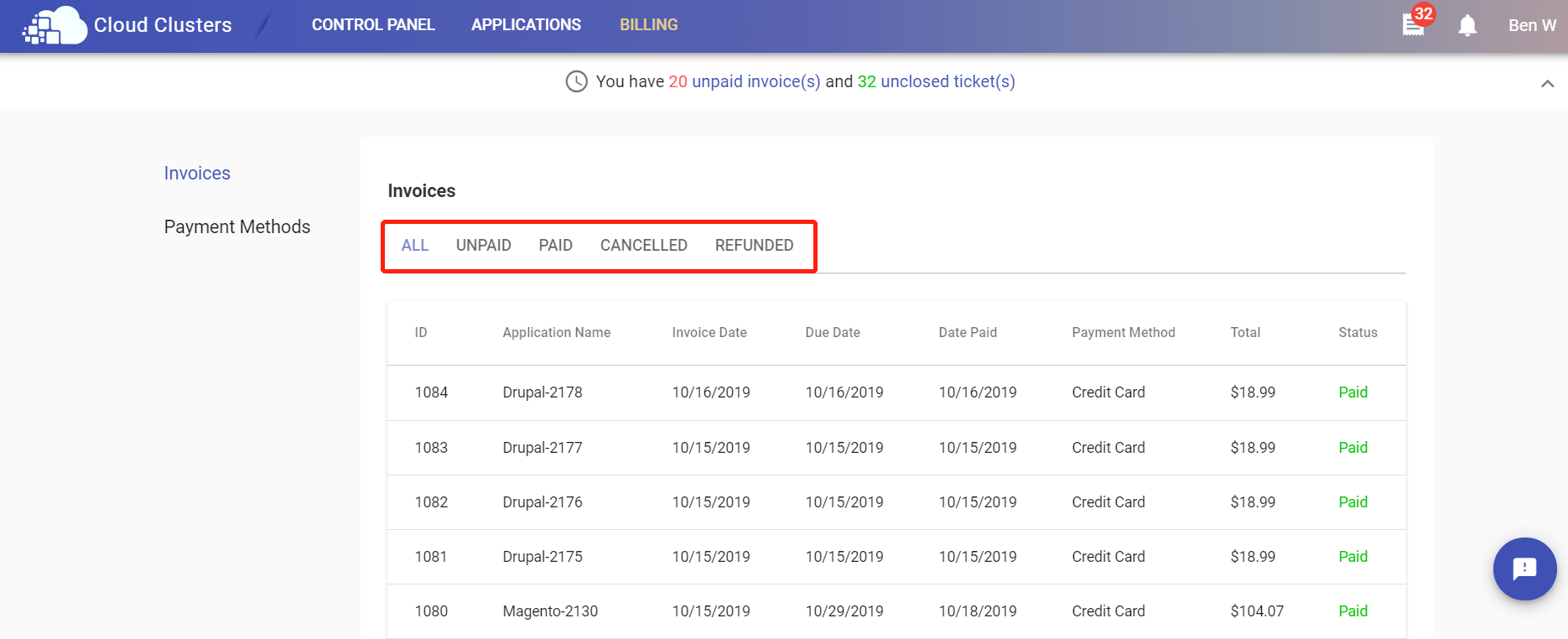Click the Payment Method column header

1124,332
